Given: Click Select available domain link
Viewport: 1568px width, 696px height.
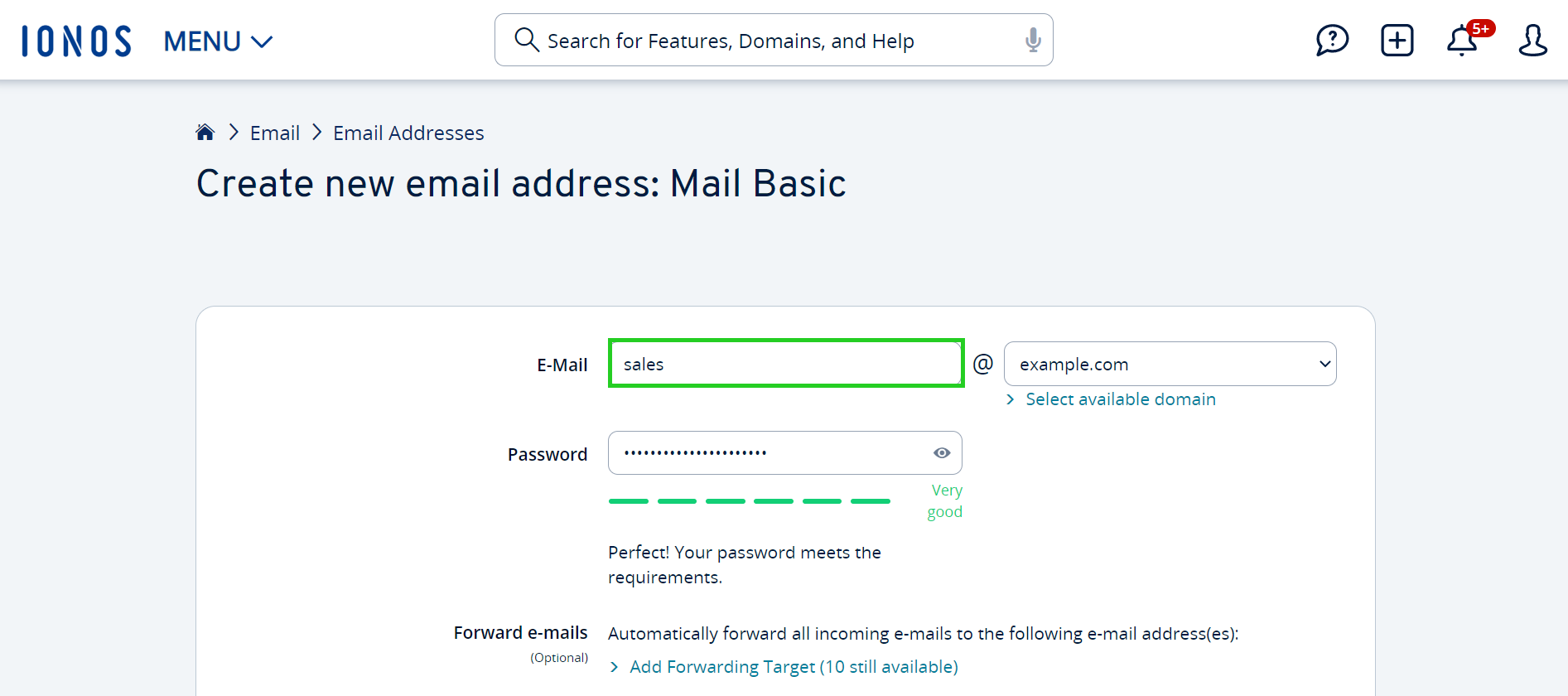Looking at the screenshot, I should pos(1120,399).
